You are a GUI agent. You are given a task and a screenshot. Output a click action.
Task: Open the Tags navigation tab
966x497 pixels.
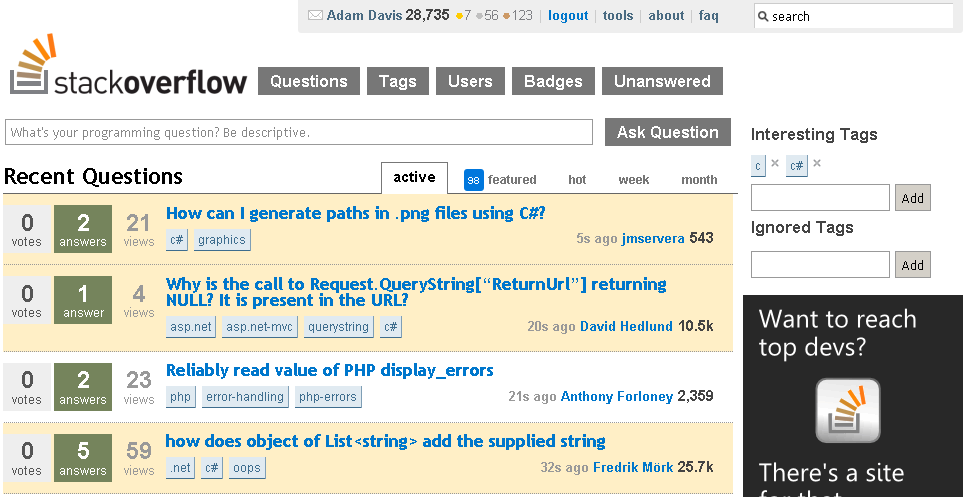point(397,81)
